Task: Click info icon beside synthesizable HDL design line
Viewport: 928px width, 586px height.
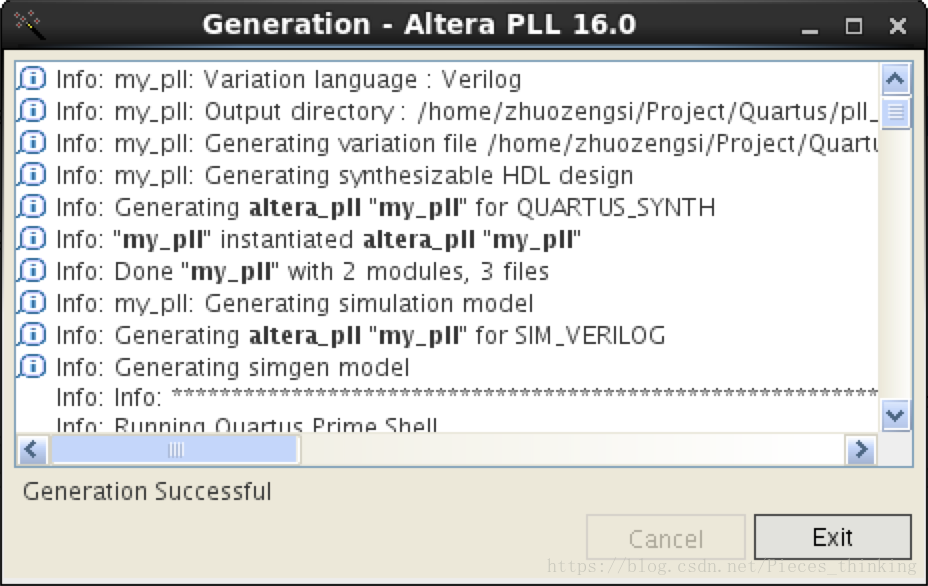Action: [x=31, y=175]
